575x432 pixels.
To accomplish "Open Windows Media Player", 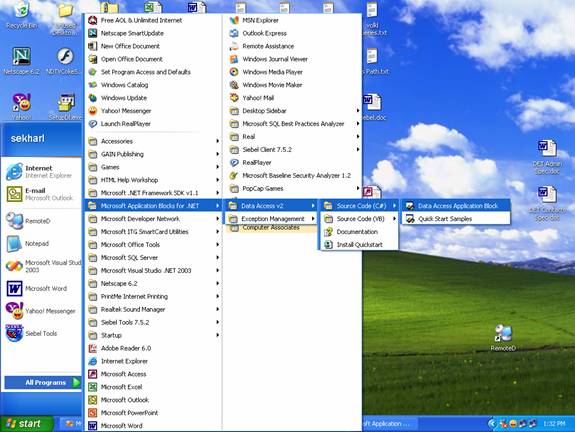I will tap(293, 72).
